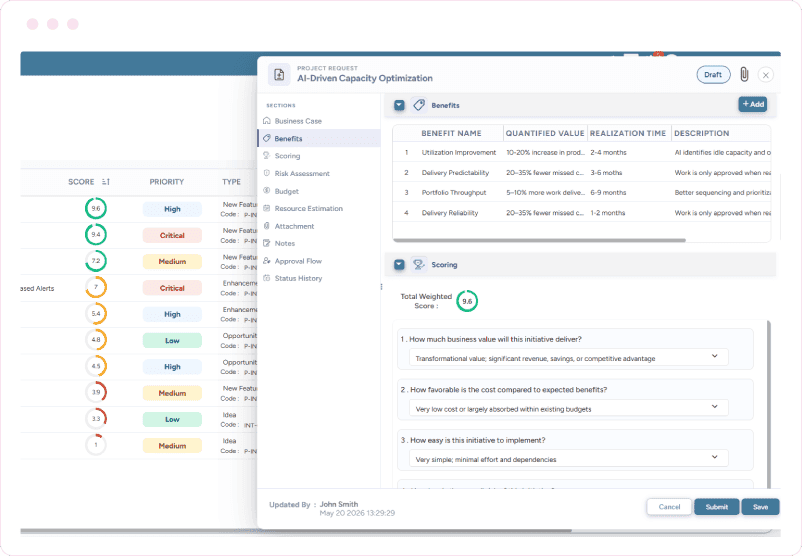Open the cost versus benefits answer dropdown

(568, 408)
